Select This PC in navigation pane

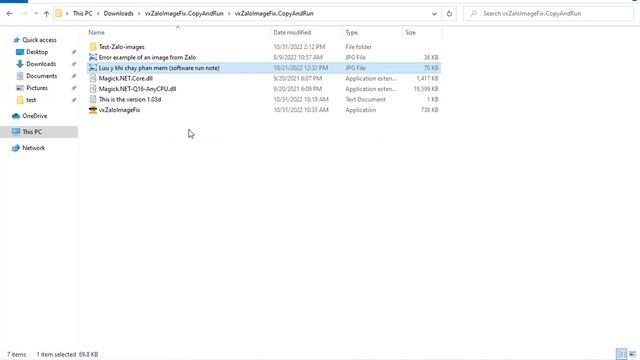pos(32,132)
